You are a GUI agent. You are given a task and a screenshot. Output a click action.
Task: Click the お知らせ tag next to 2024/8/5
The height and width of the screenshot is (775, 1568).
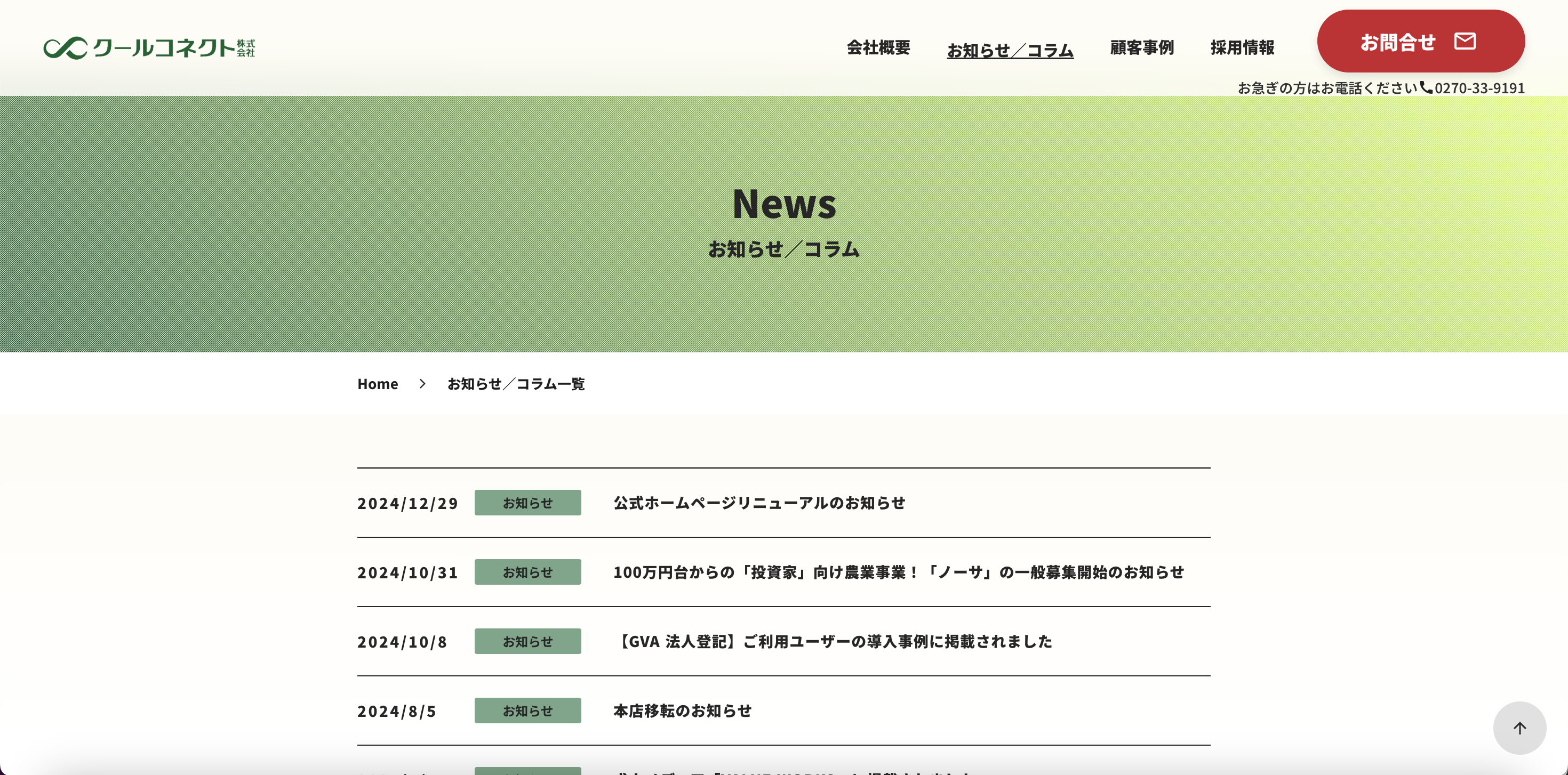[x=527, y=711]
